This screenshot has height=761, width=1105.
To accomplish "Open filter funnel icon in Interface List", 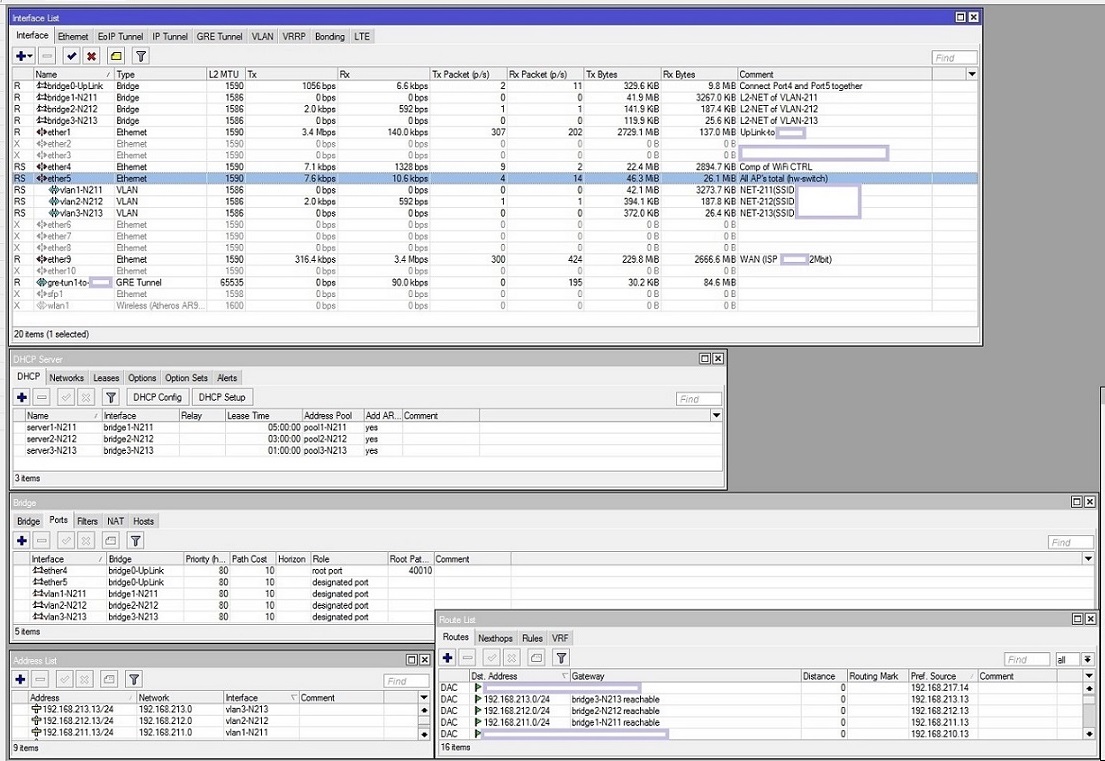I will (141, 56).
